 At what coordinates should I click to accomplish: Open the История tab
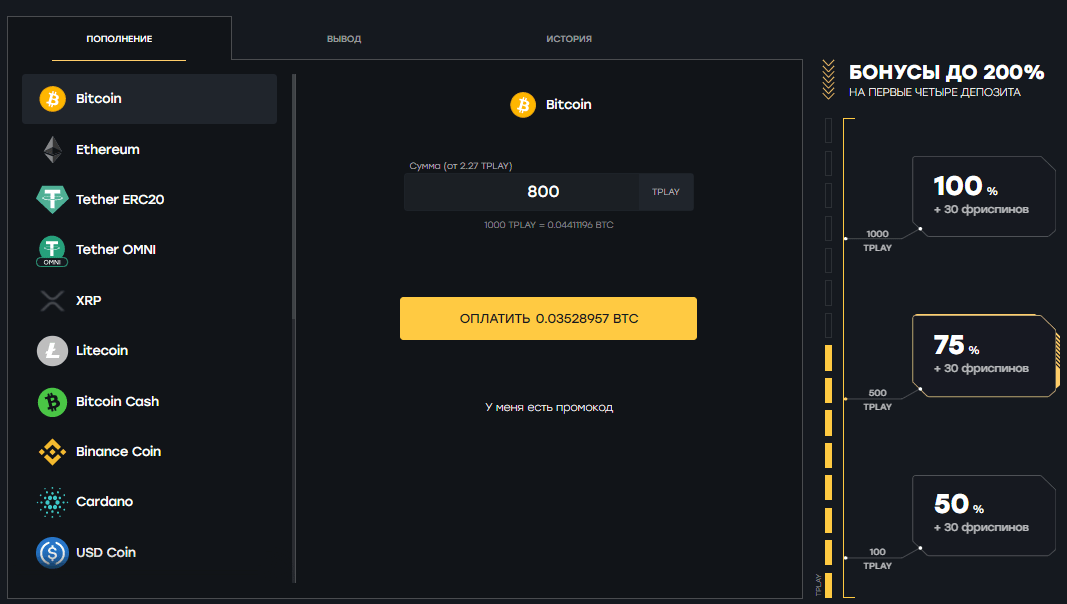tap(569, 39)
